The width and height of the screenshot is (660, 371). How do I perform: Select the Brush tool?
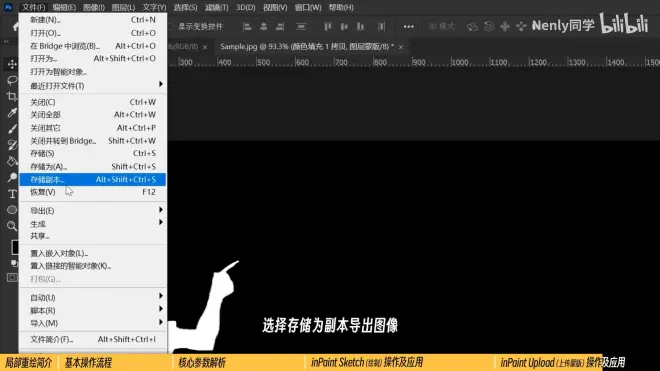pyautogui.click(x=12, y=129)
